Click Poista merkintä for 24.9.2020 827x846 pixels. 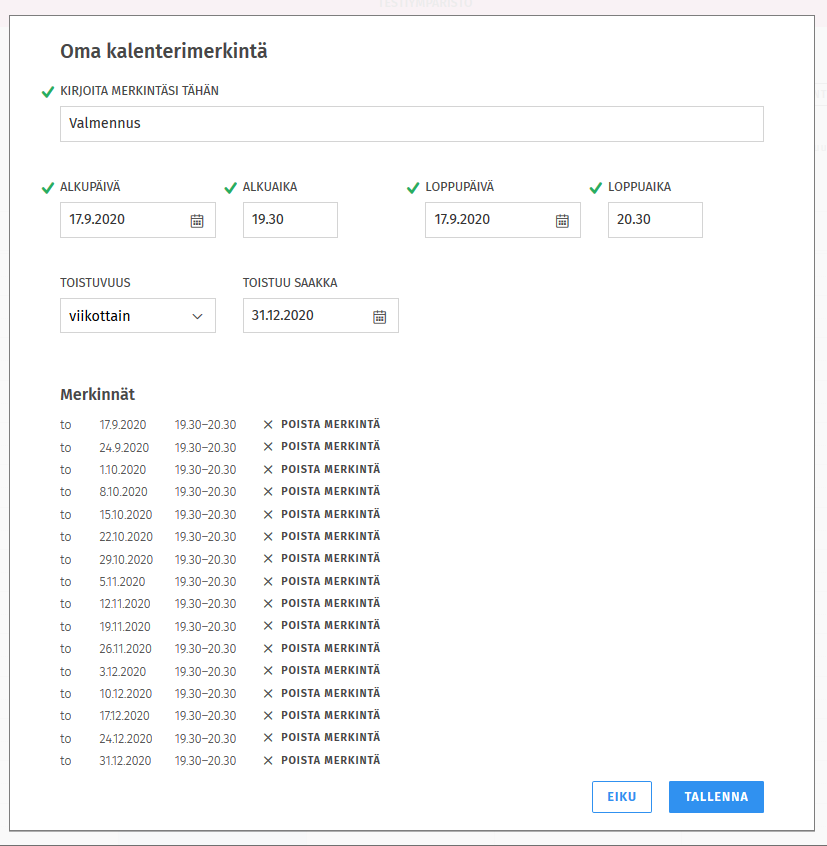coord(330,447)
